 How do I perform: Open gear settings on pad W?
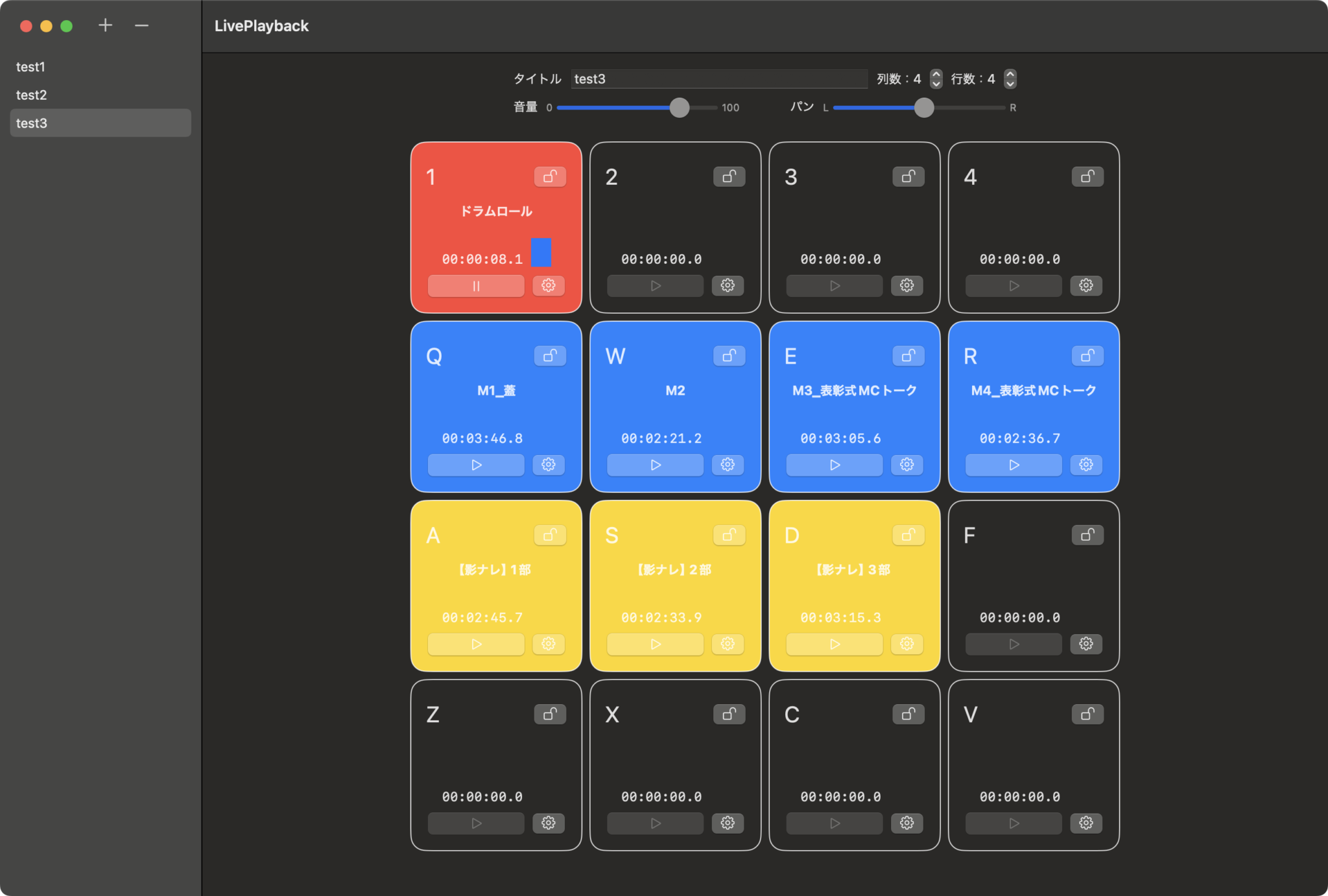click(x=728, y=465)
